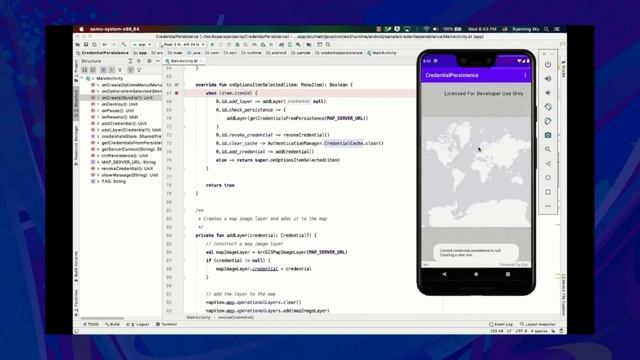Click the sample breadcrumb in the navigation bar

tap(301, 53)
